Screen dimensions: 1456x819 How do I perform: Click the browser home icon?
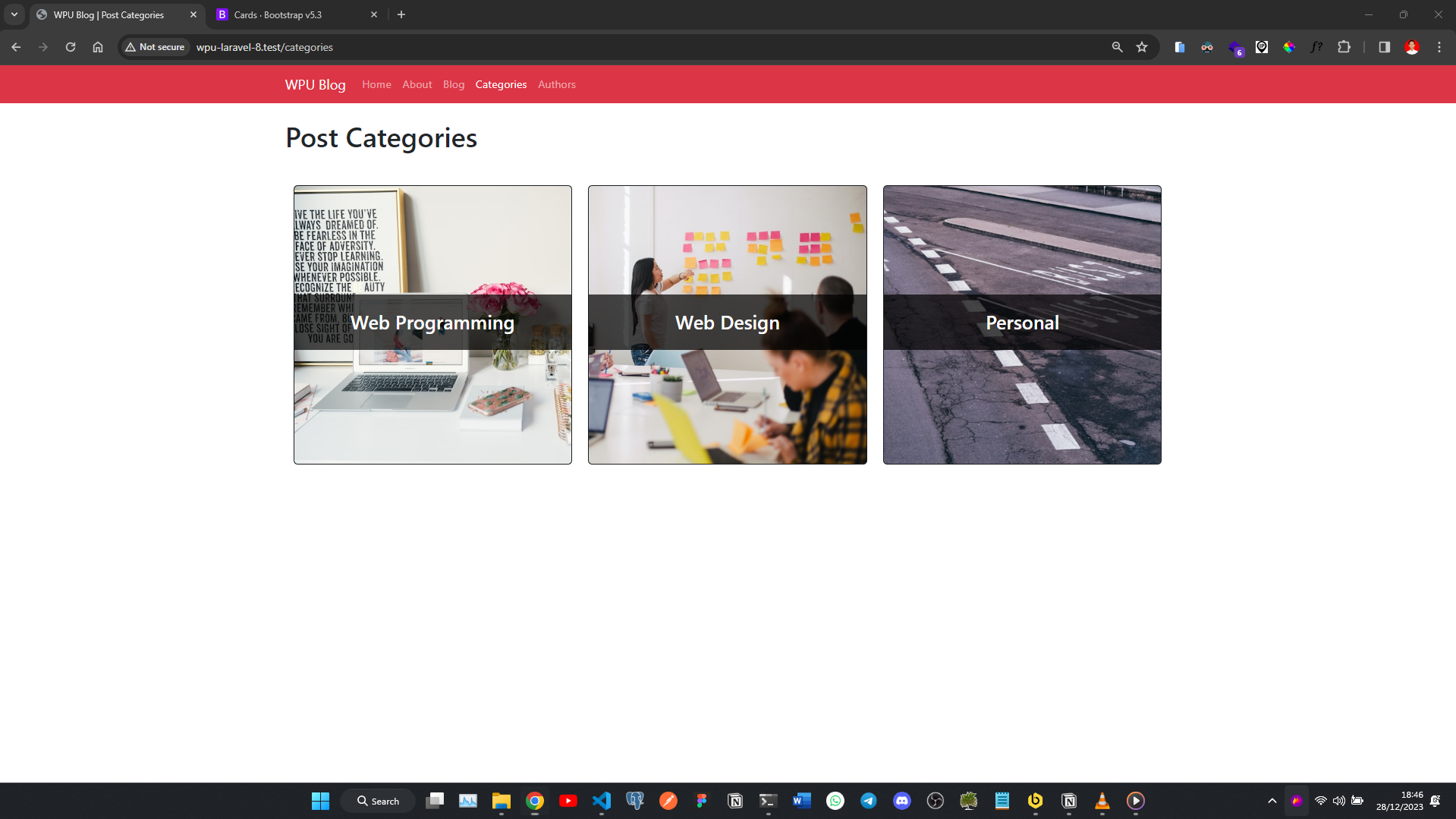98,47
